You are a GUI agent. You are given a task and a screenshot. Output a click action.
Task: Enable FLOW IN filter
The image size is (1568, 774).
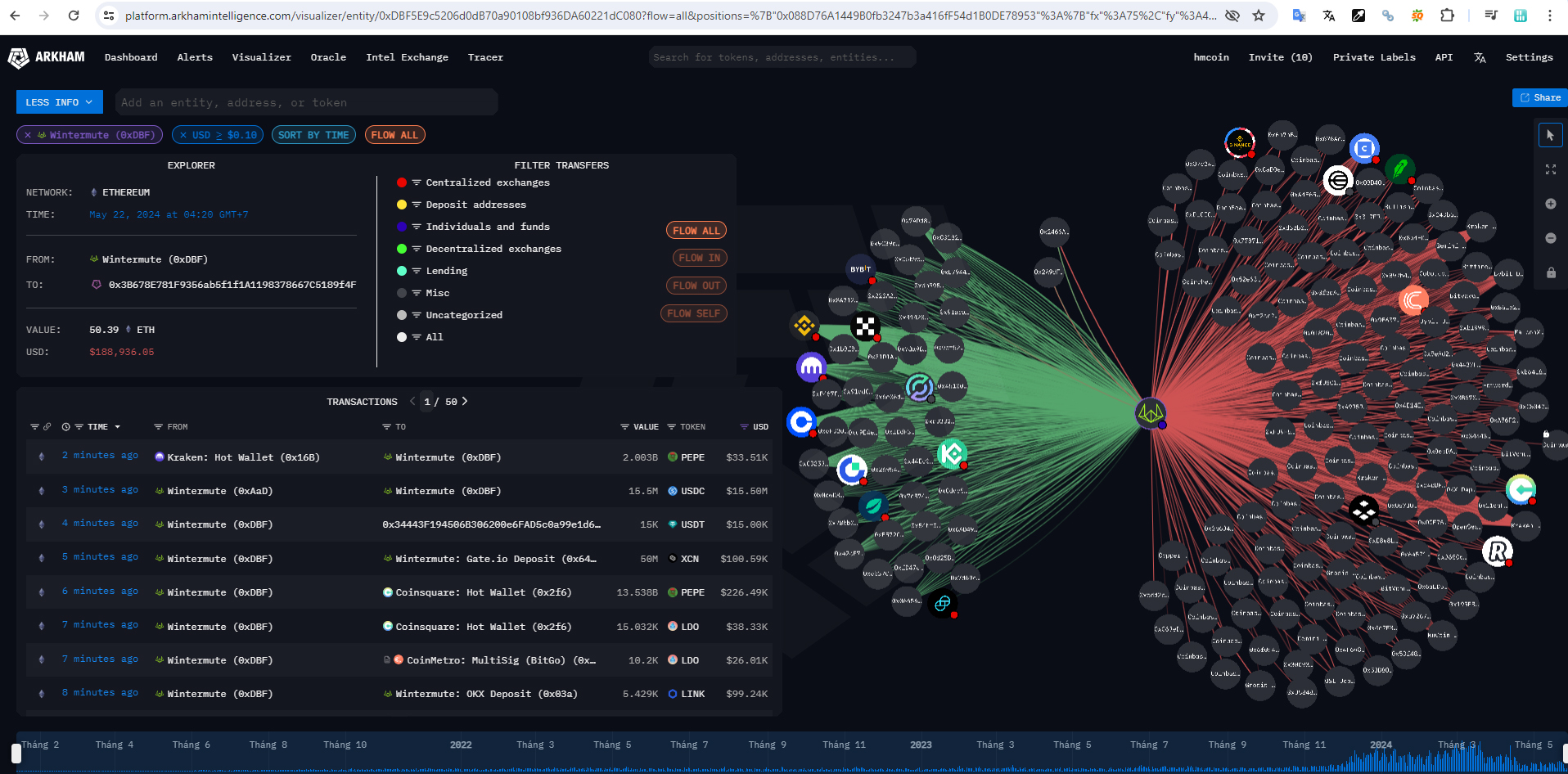[699, 258]
